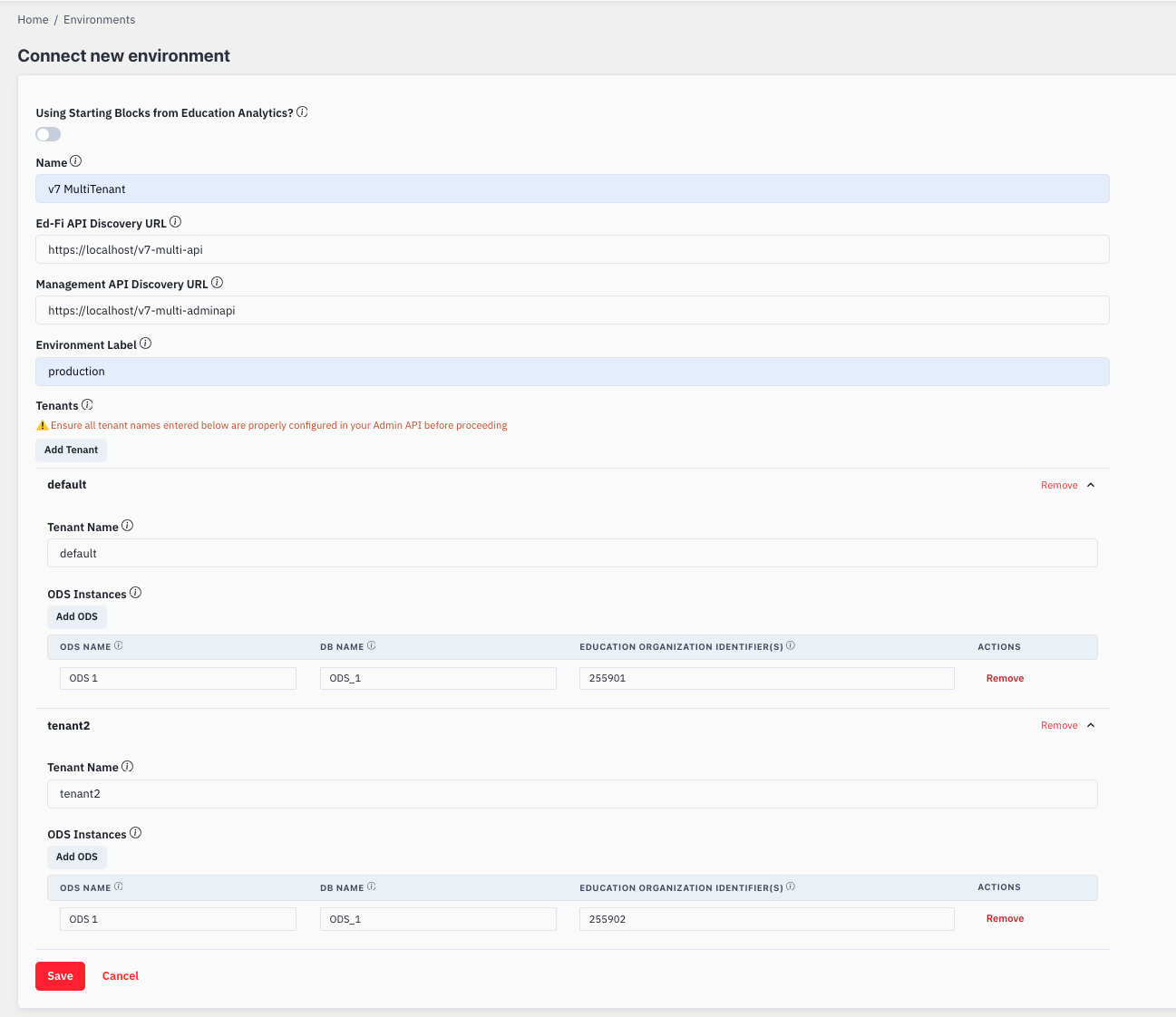Go to Environments breadcrumb

(99, 20)
